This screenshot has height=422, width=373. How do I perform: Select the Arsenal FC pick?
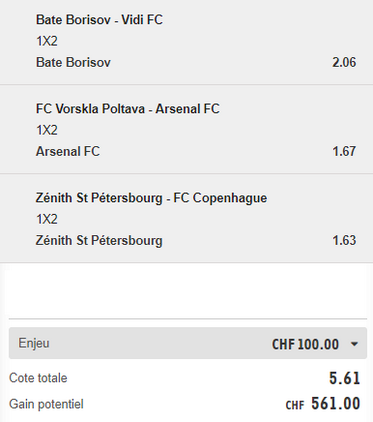(68, 151)
